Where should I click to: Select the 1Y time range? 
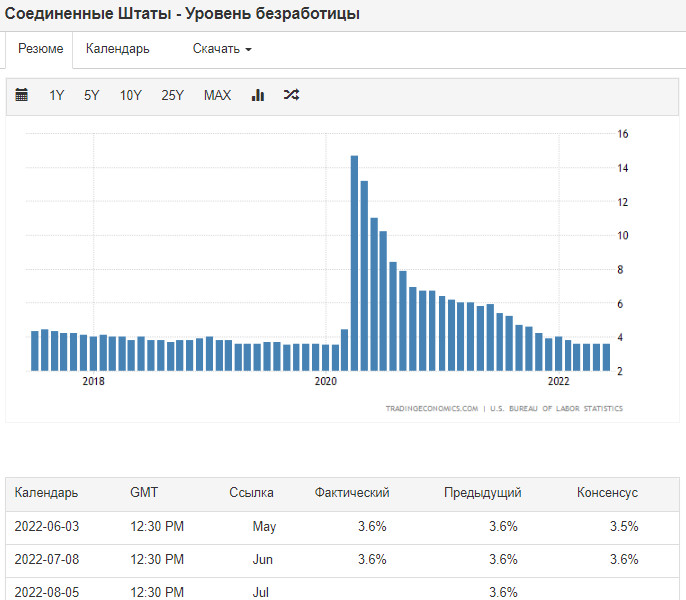point(57,95)
